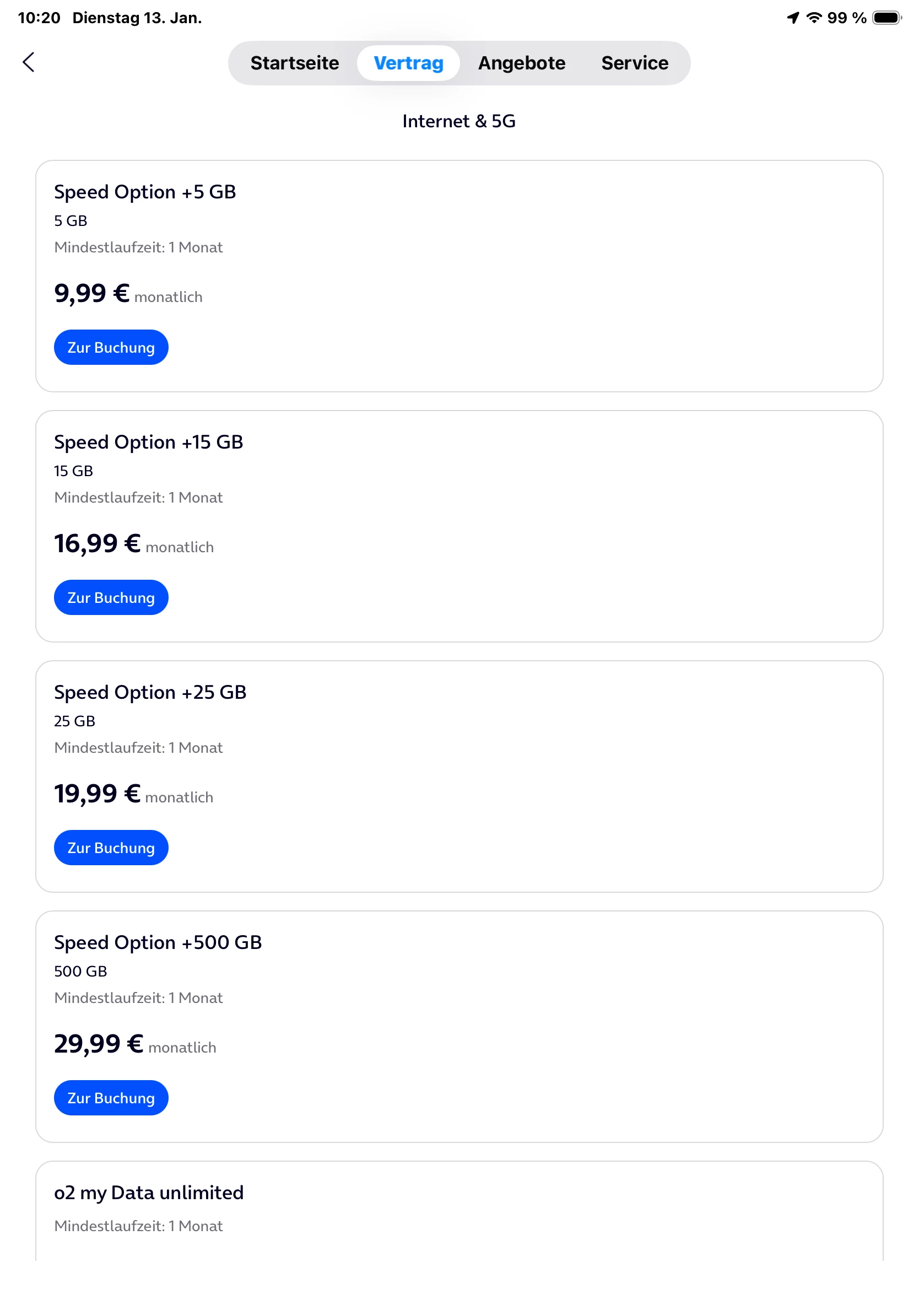Screen dimensions: 919x1316
Task: Tap the clock in the status bar
Action: click(x=39, y=18)
